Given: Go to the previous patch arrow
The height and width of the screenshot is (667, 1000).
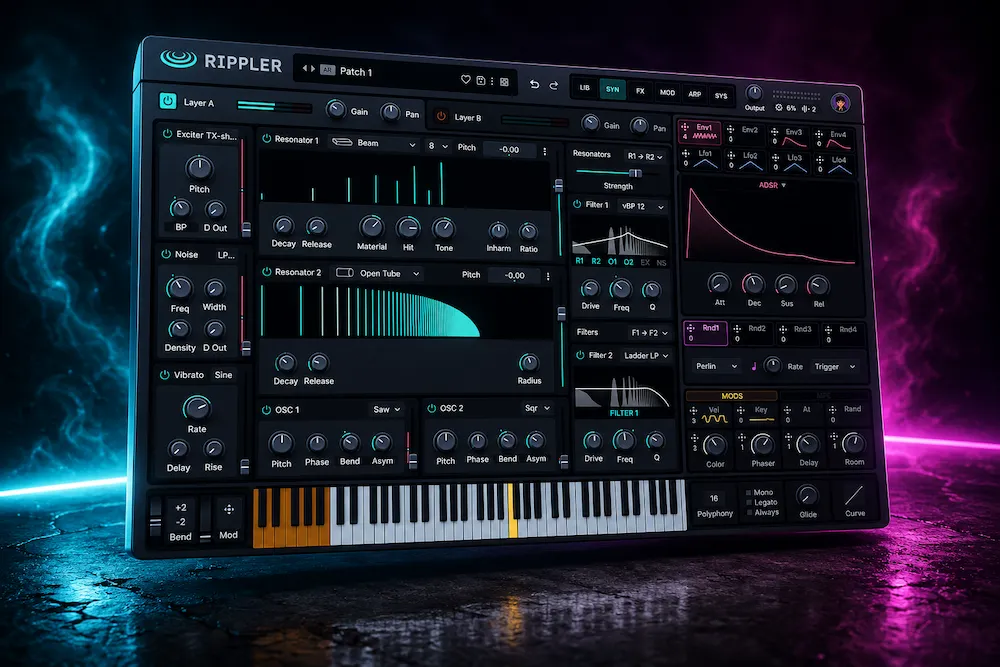Looking at the screenshot, I should 305,68.
